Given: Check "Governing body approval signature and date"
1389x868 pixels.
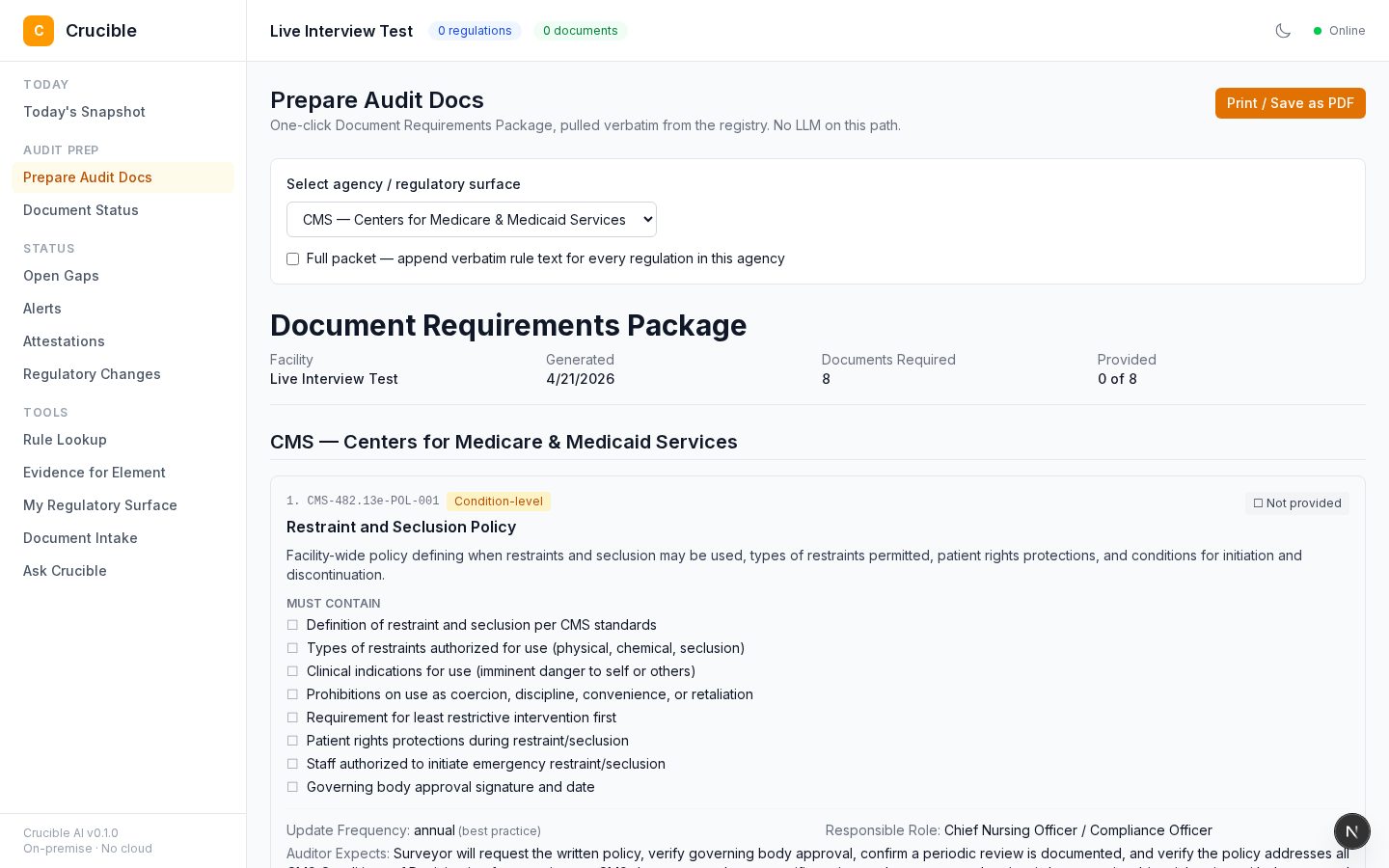Looking at the screenshot, I should [x=292, y=787].
